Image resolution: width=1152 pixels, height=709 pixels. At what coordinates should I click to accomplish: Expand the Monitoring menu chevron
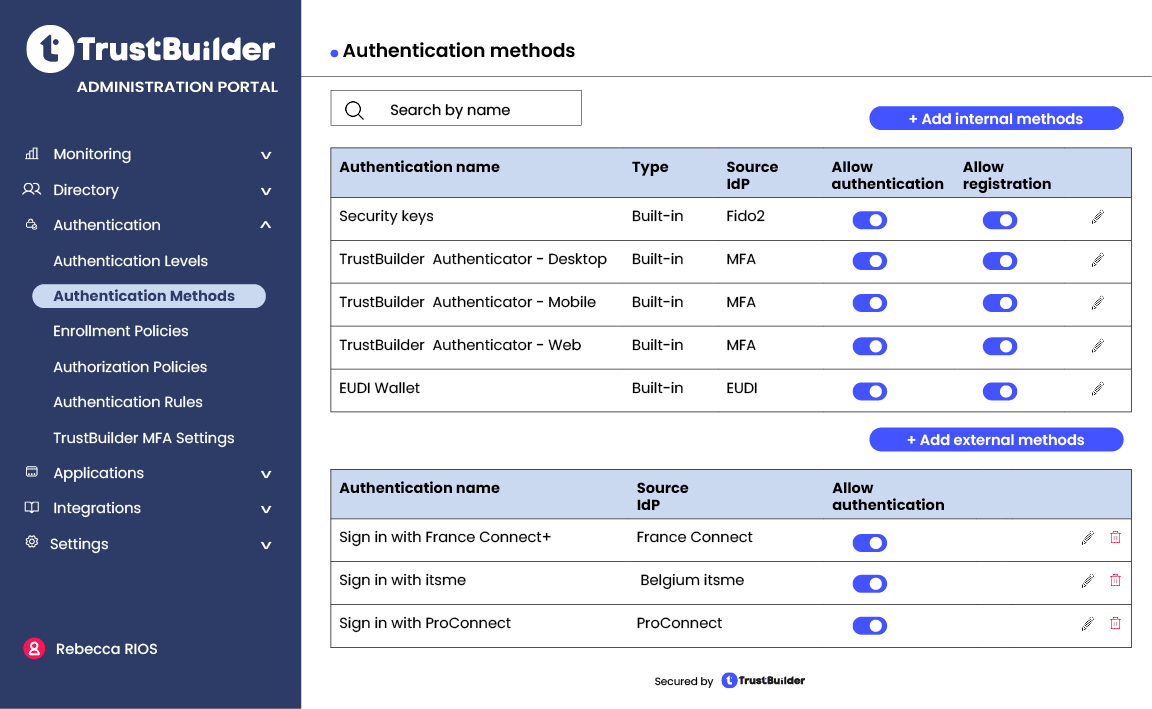coord(266,155)
